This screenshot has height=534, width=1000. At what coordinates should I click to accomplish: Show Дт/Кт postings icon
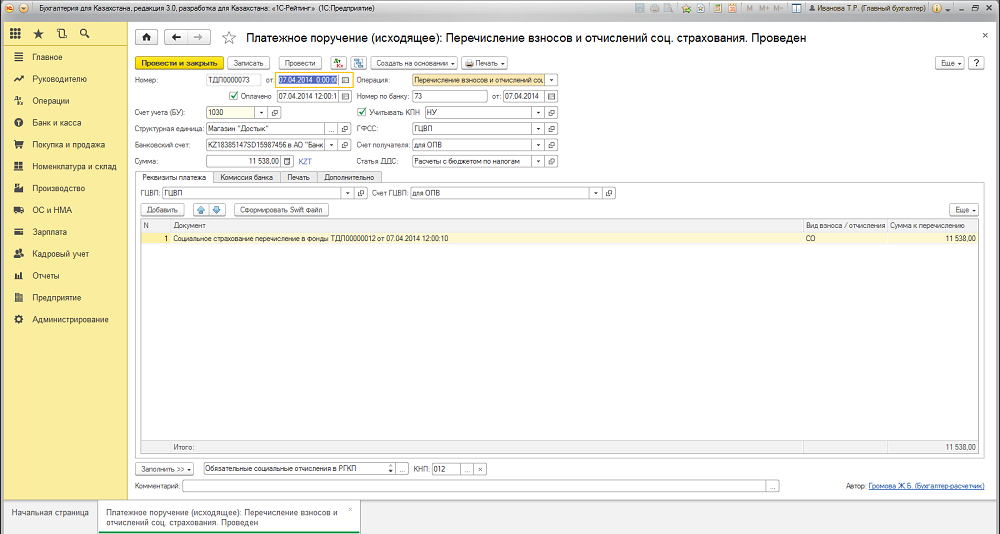pyautogui.click(x=338, y=63)
